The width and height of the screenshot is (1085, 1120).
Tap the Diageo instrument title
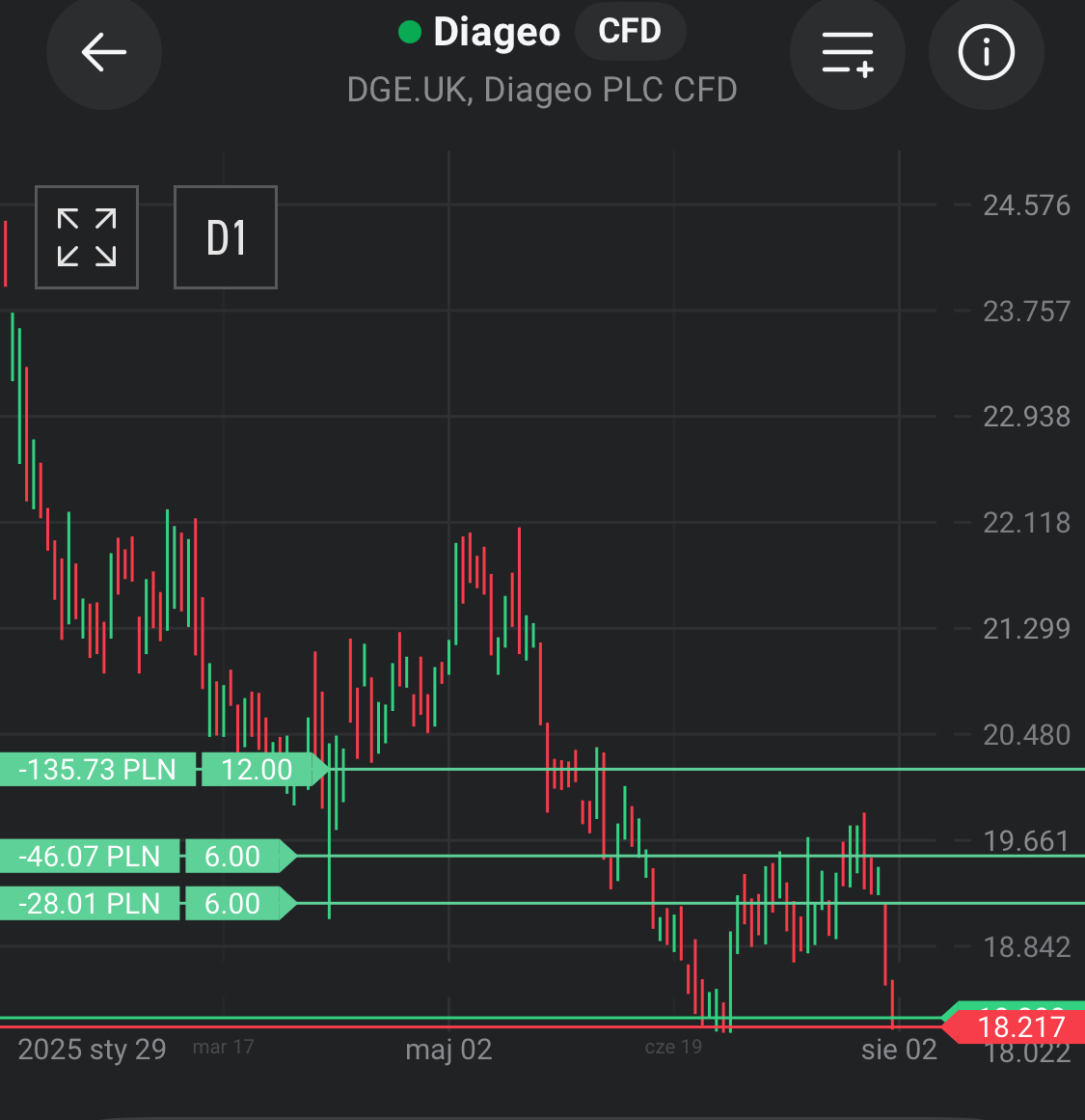(x=497, y=32)
